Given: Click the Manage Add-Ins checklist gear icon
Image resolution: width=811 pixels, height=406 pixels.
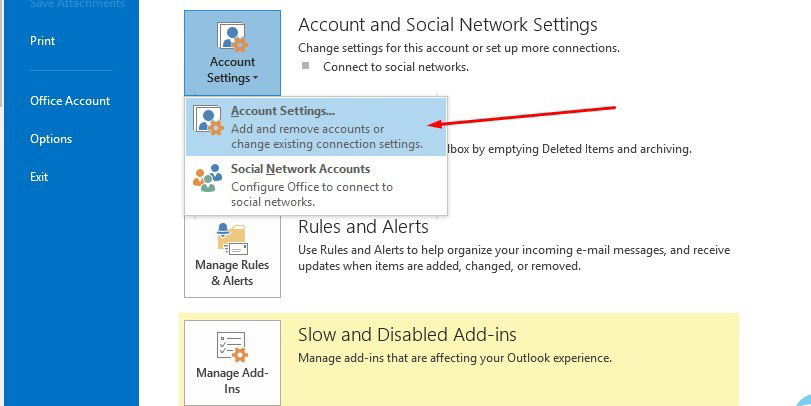Looking at the screenshot, I should click(x=232, y=347).
